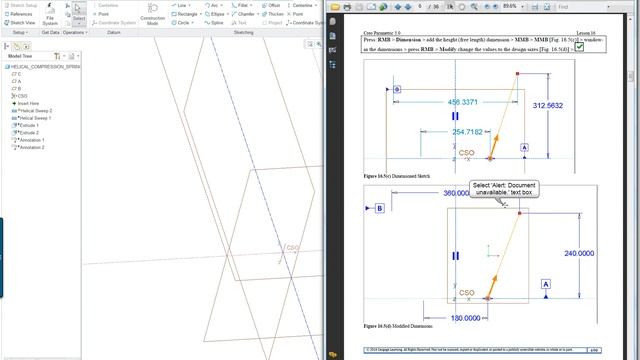Click the hand pan tool in PDF toolbar
Screen dimensions: 640x360
(x=462, y=7)
